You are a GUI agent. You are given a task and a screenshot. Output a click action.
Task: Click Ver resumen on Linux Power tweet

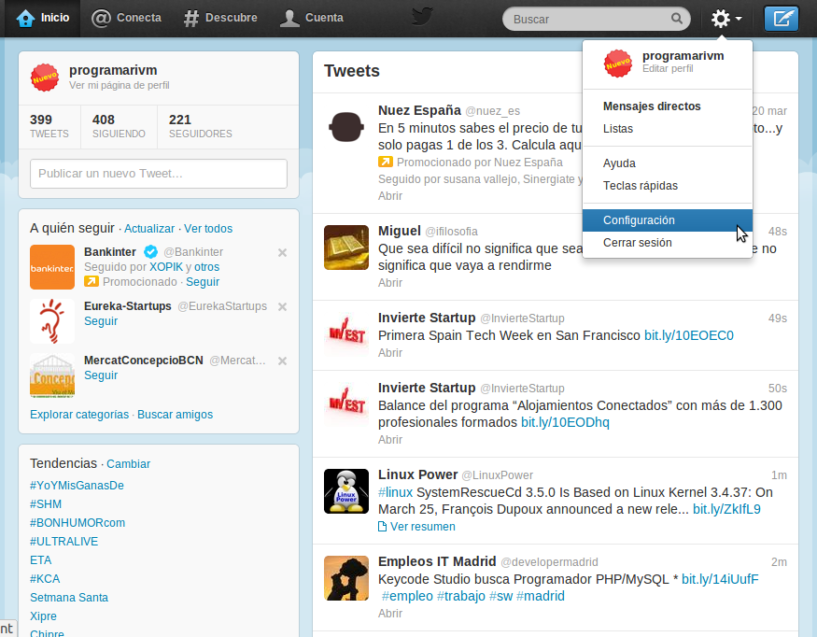[417, 527]
